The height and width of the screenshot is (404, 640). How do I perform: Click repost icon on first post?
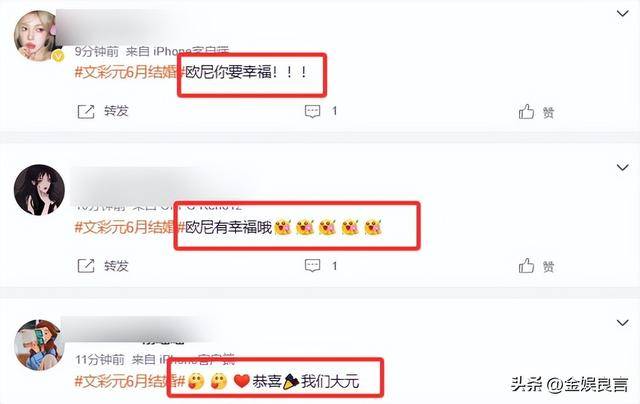pos(86,111)
